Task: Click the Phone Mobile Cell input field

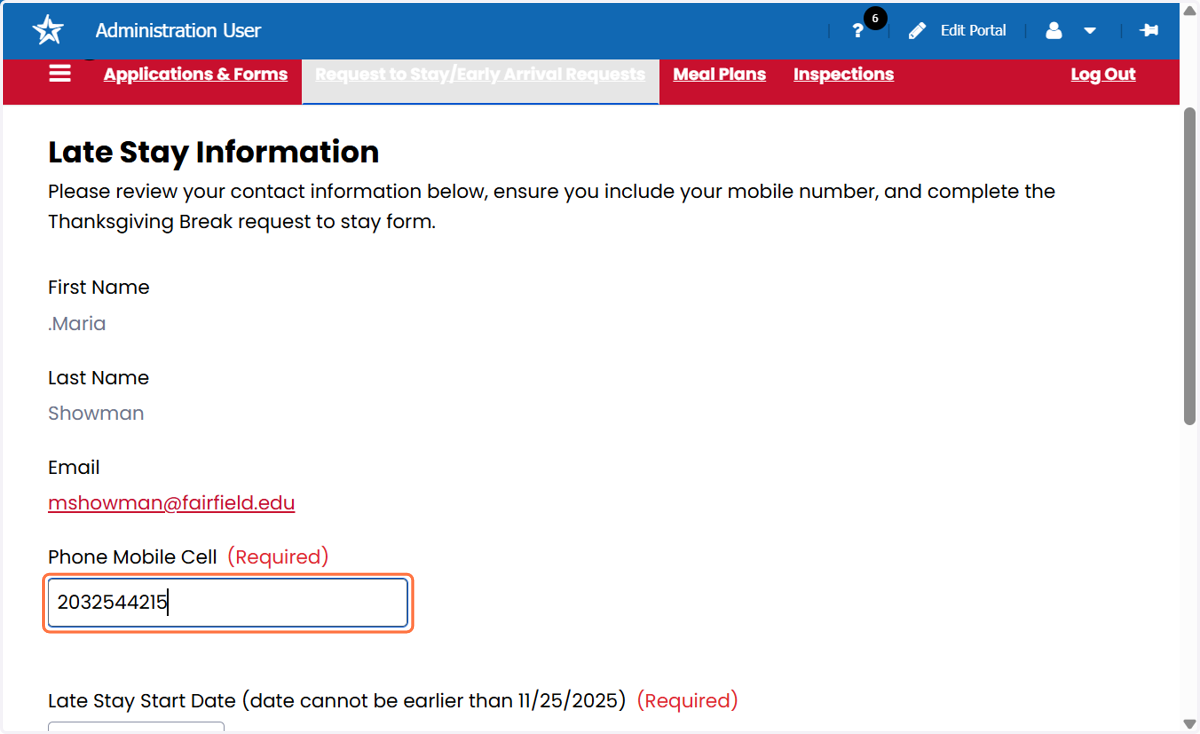Action: [228, 602]
